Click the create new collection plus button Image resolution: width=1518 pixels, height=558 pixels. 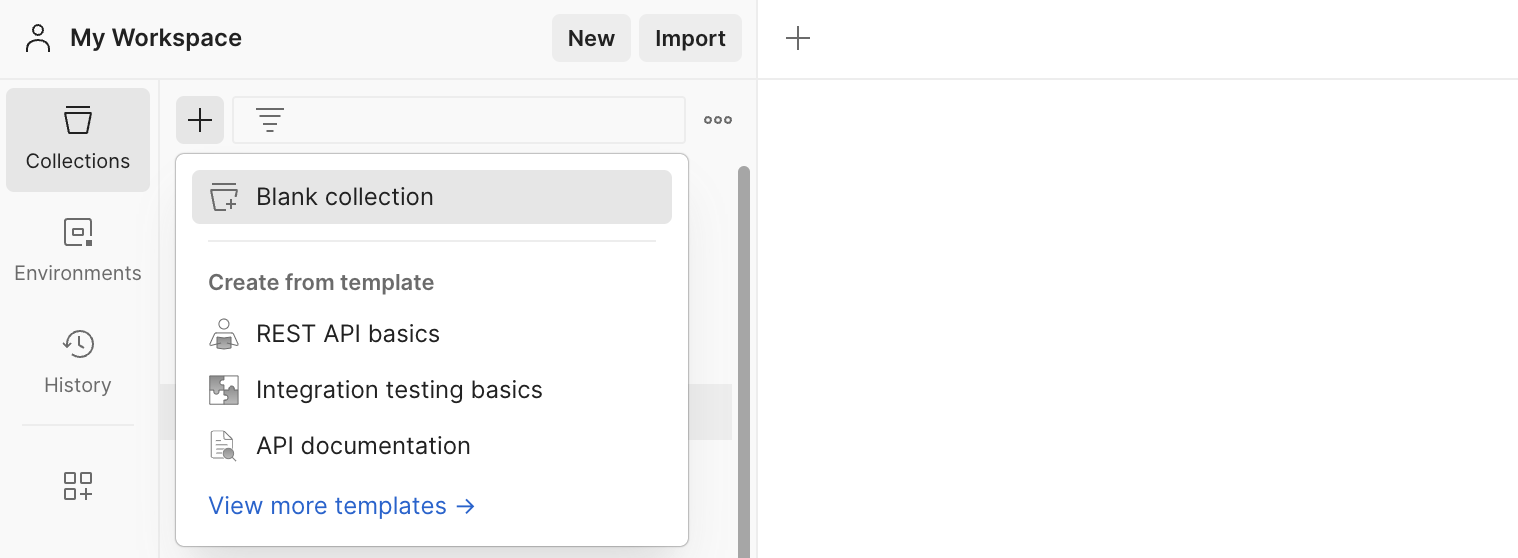click(x=200, y=120)
